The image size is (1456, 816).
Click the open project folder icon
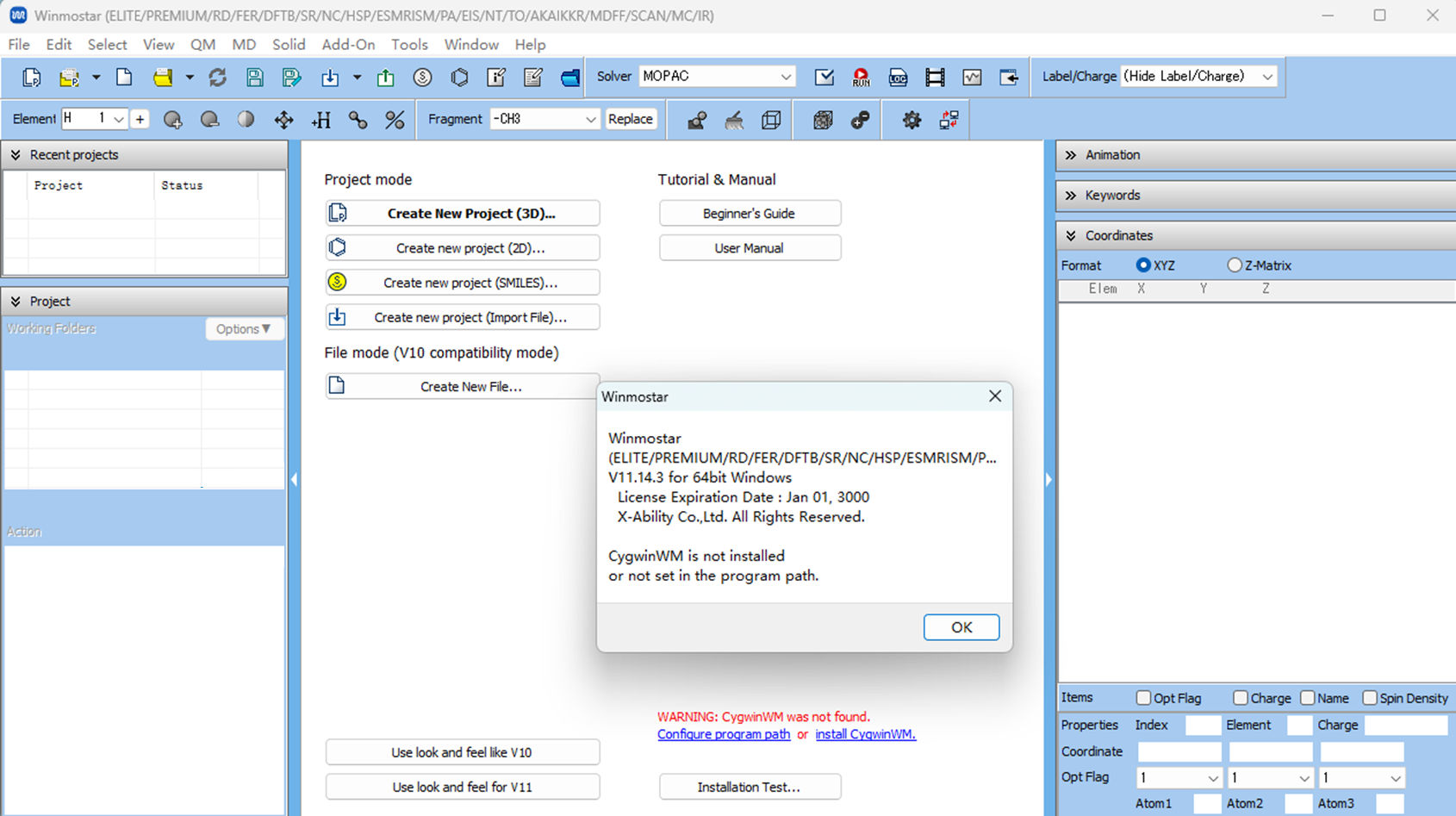pos(69,78)
